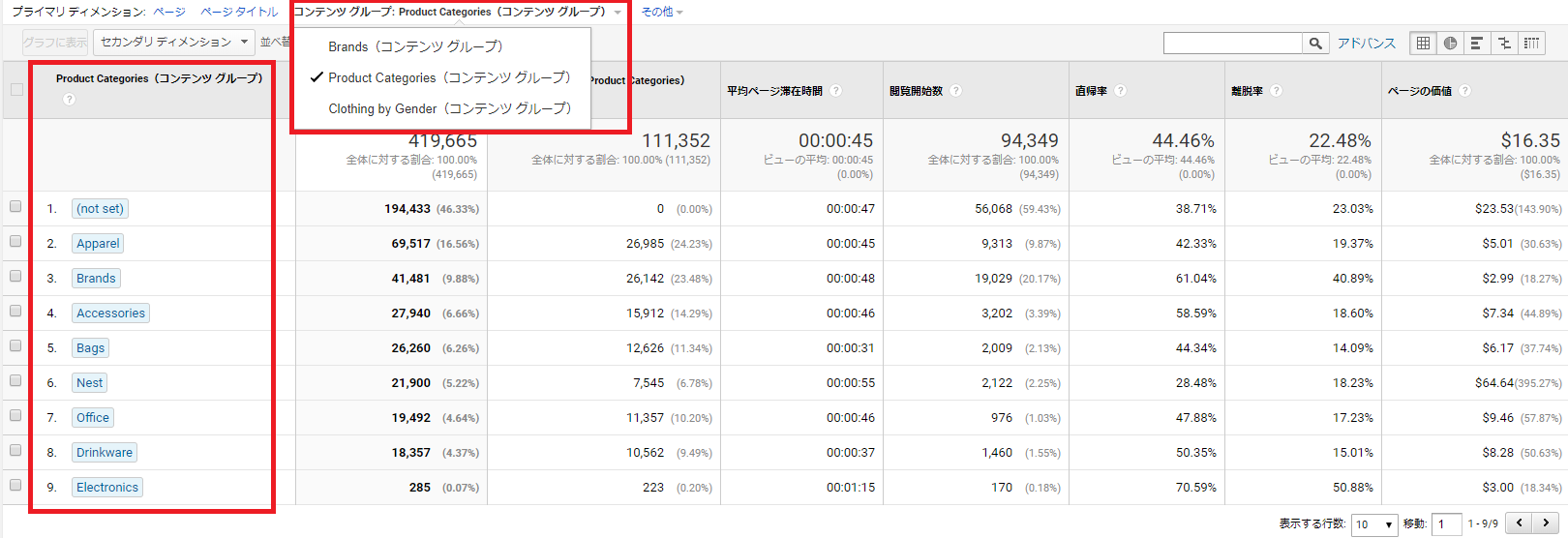Image resolution: width=1568 pixels, height=538 pixels.
Task: Click 194,433 pageviews value
Action: [x=407, y=209]
